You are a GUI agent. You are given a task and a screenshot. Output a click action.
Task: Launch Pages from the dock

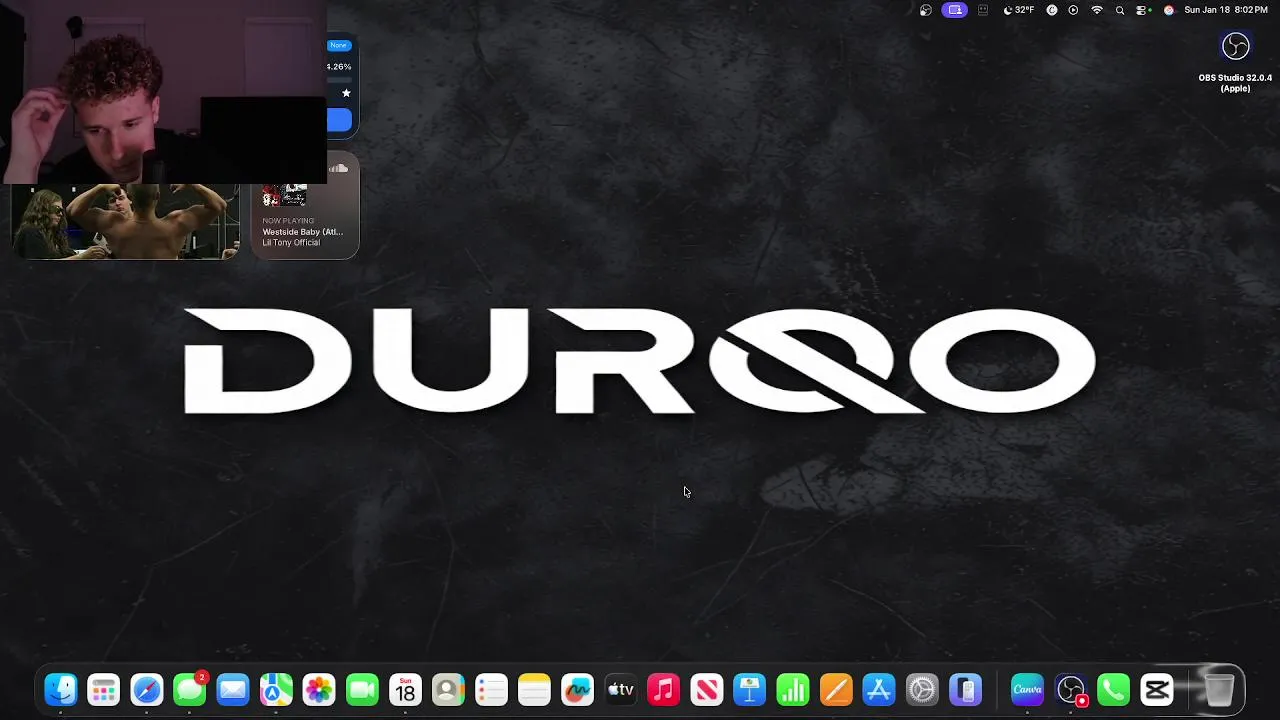[x=835, y=690]
